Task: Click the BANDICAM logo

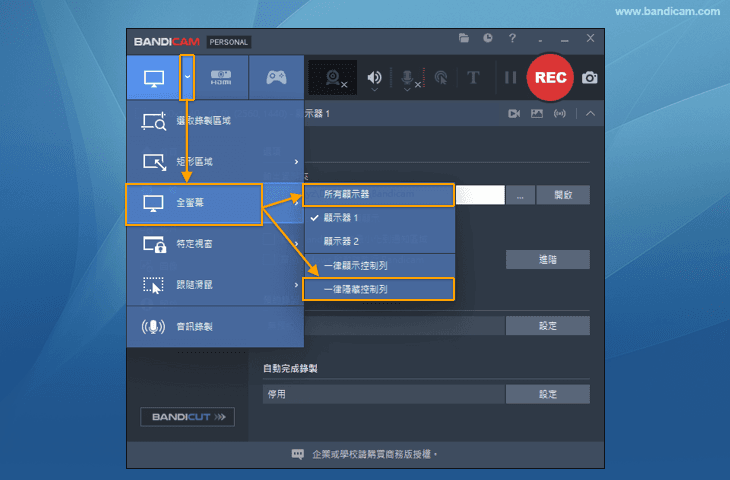Action: click(x=167, y=42)
